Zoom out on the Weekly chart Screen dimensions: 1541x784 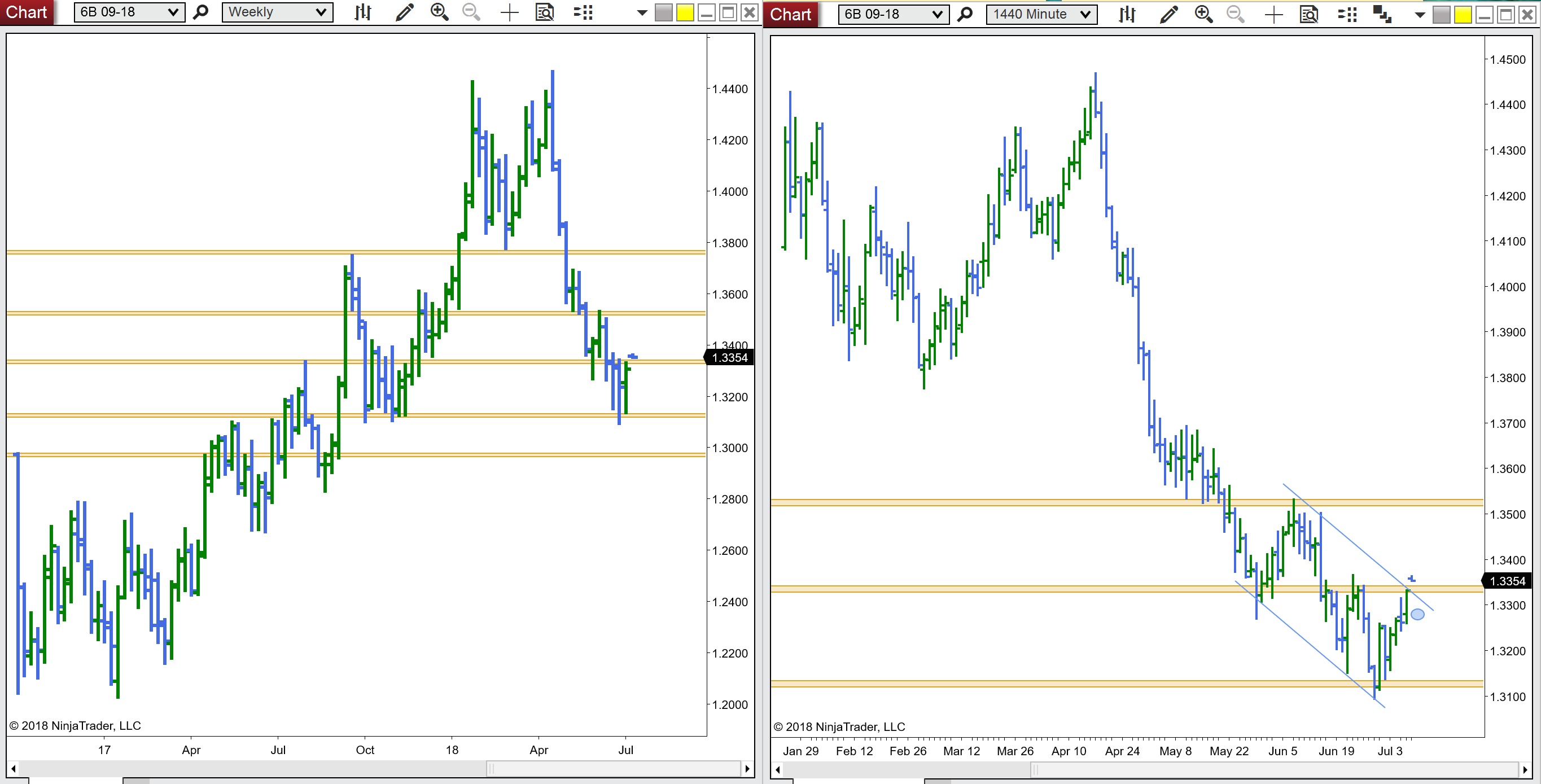tap(471, 12)
